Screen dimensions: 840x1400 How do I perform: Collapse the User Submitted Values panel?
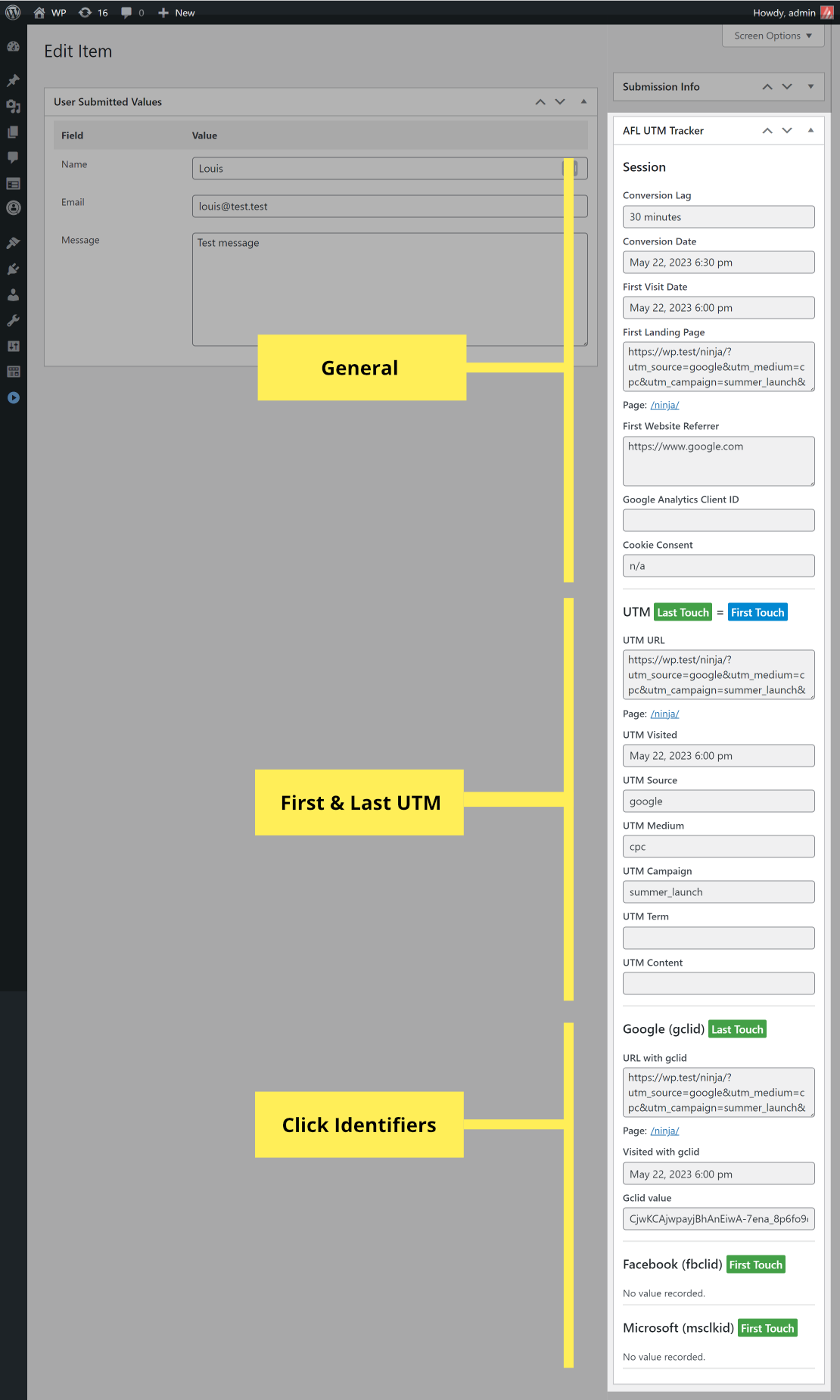pyautogui.click(x=583, y=101)
